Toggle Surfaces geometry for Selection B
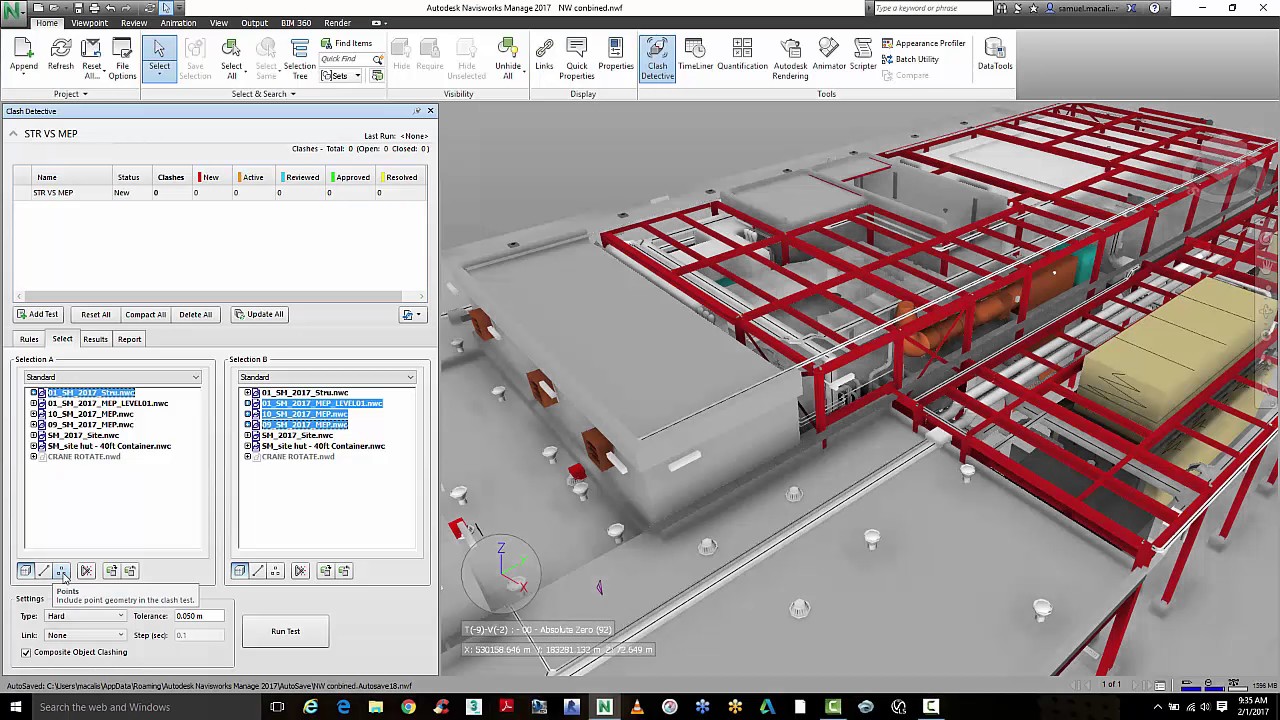1280x720 pixels. tap(239, 571)
